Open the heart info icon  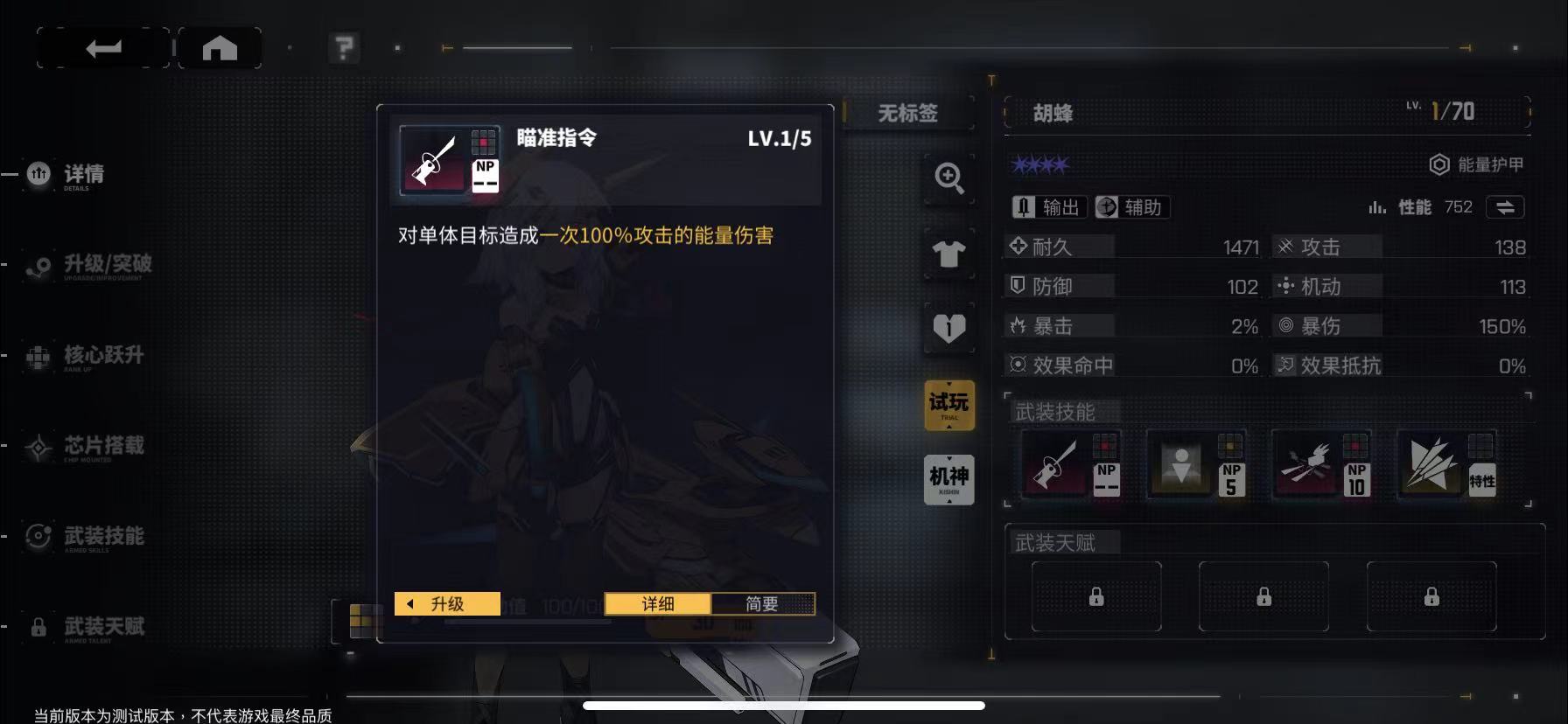pyautogui.click(x=949, y=329)
